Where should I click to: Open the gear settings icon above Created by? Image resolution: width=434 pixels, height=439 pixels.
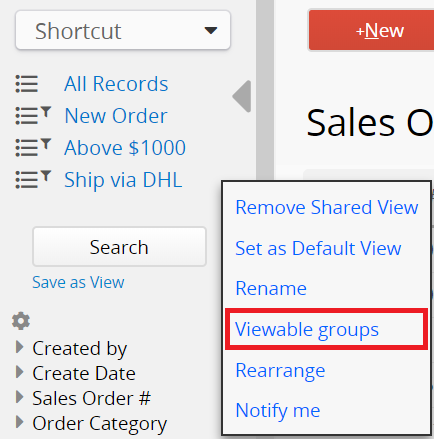[21, 321]
